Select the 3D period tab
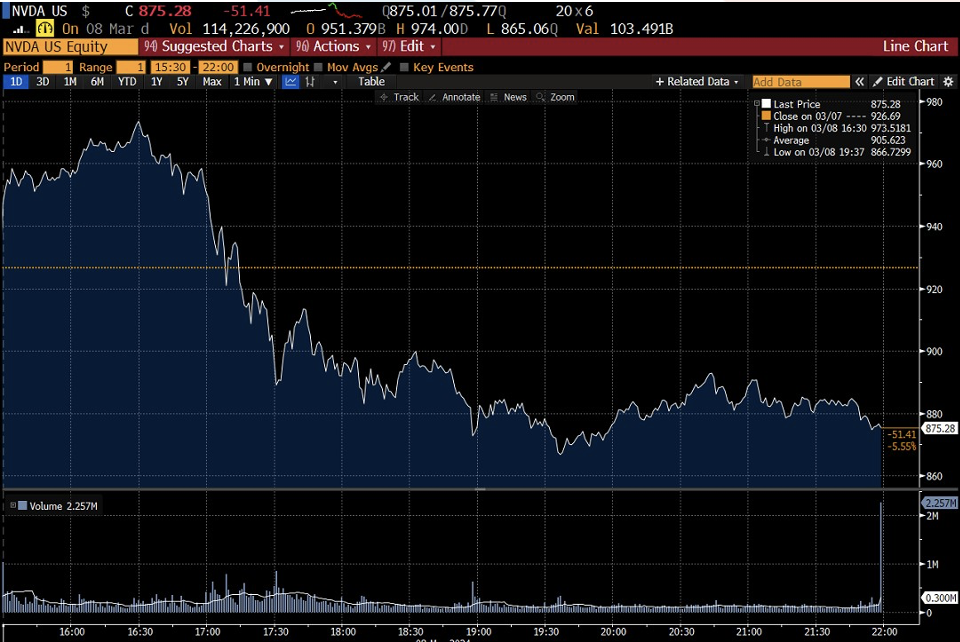The width and height of the screenshot is (960, 642). (42, 81)
